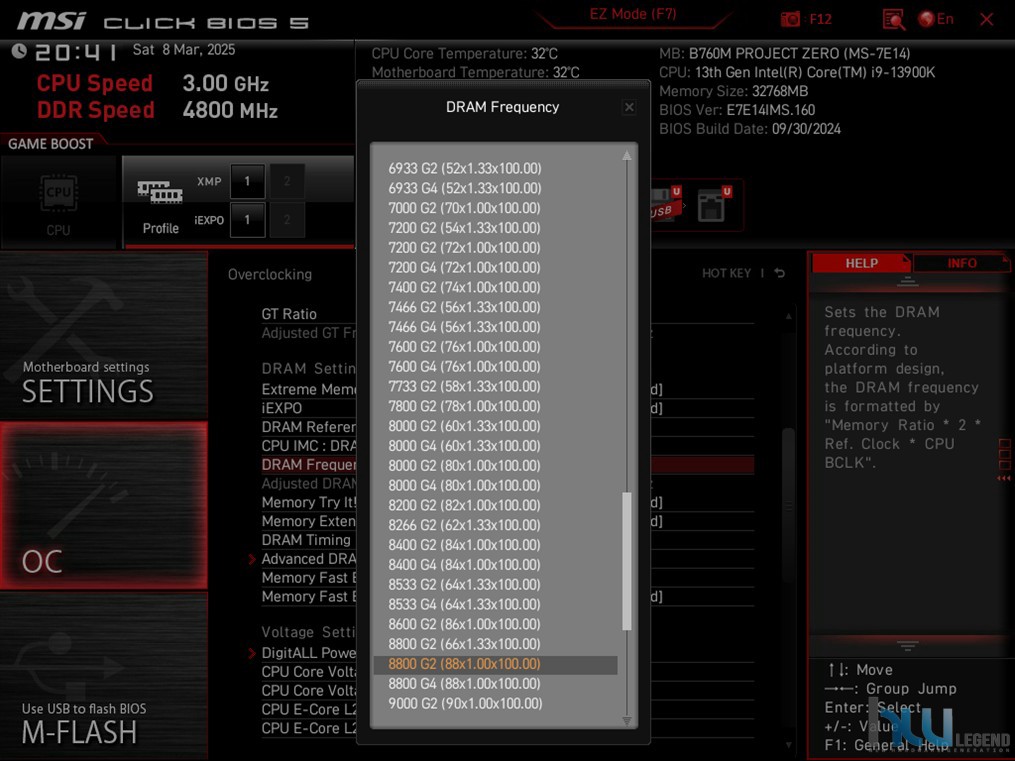Open Memory Try It! setting
1015x761 pixels.
[x=309, y=502]
